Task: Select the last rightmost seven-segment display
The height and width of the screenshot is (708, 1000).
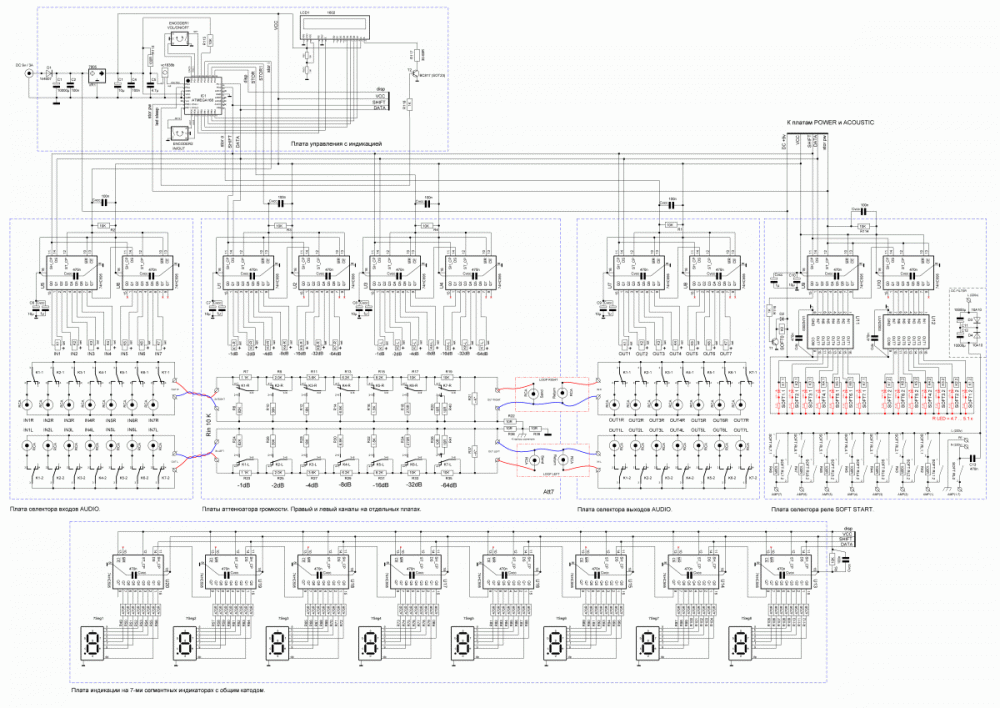Action: (741, 643)
